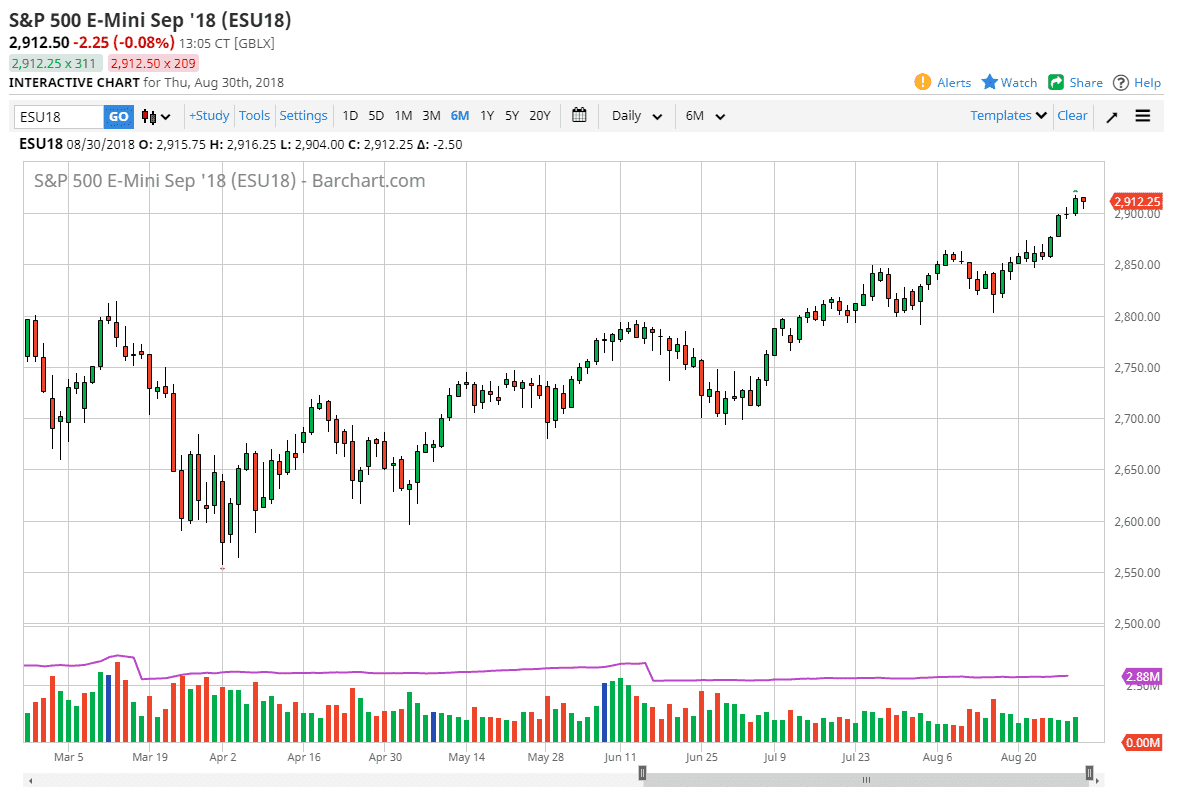The image size is (1186, 787).
Task: Open the chart Settings menu
Action: [x=303, y=115]
